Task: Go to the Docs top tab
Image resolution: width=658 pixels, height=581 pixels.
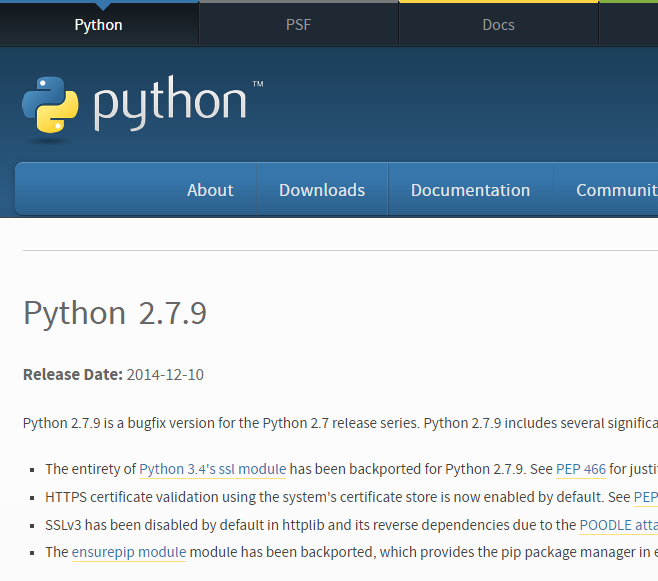Action: pyautogui.click(x=498, y=24)
